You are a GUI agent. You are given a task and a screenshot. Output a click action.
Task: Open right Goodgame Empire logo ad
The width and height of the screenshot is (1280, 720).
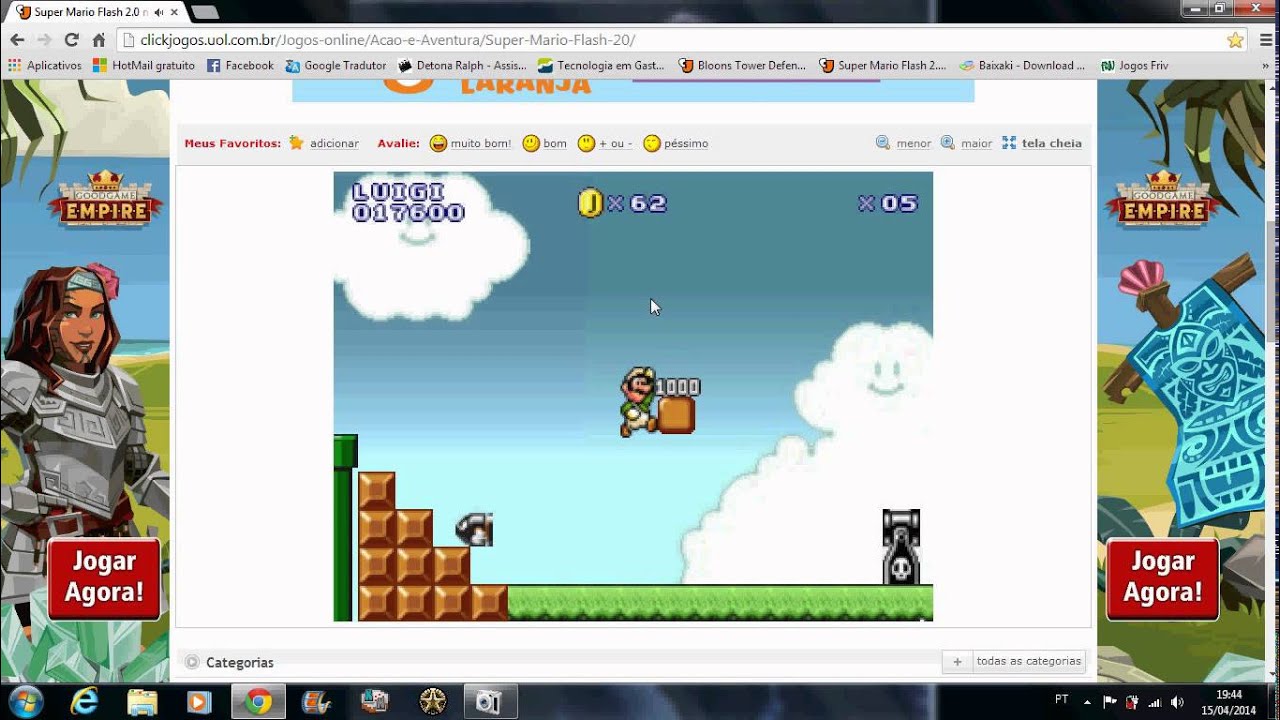coord(1162,198)
